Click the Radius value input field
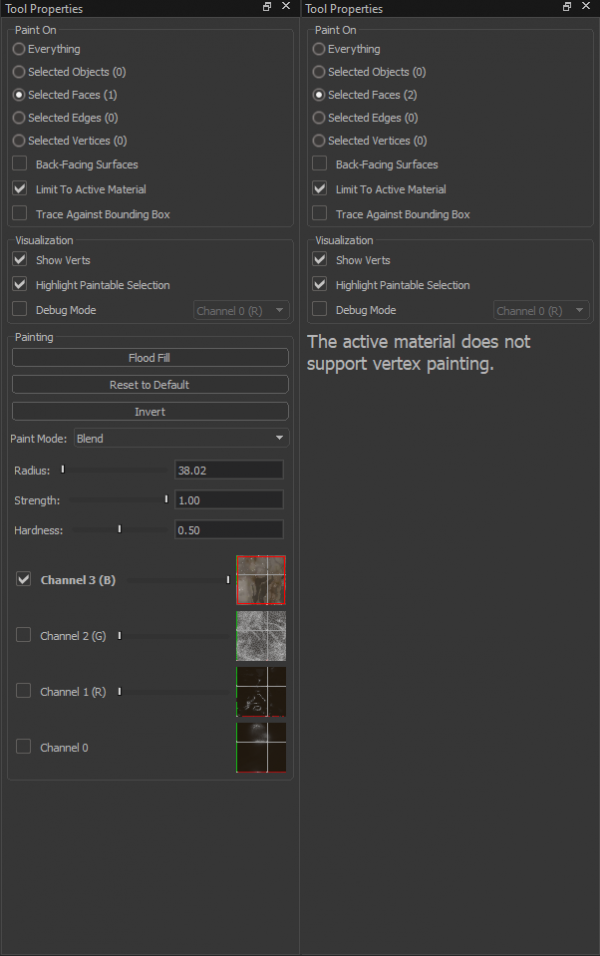 (228, 470)
